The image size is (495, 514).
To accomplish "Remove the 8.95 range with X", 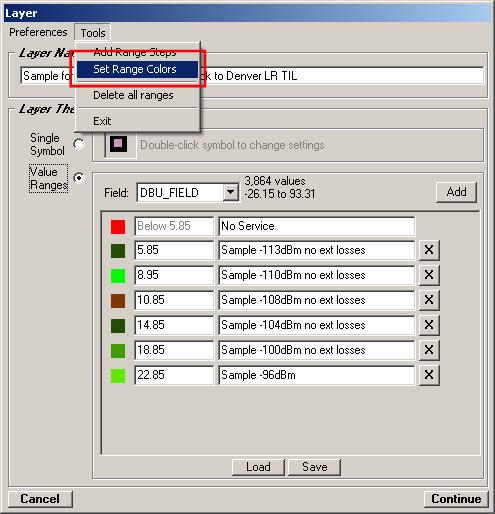I will [x=429, y=275].
